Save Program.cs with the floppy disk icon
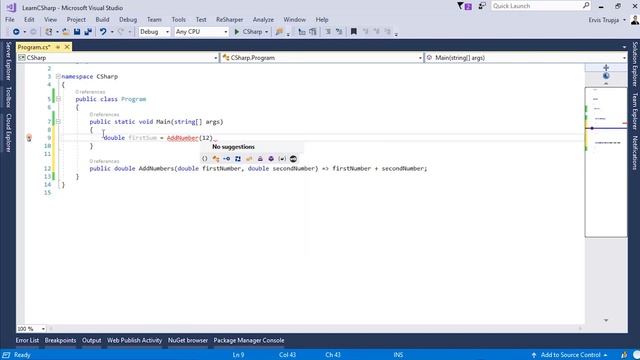The image size is (640, 360). click(77, 31)
